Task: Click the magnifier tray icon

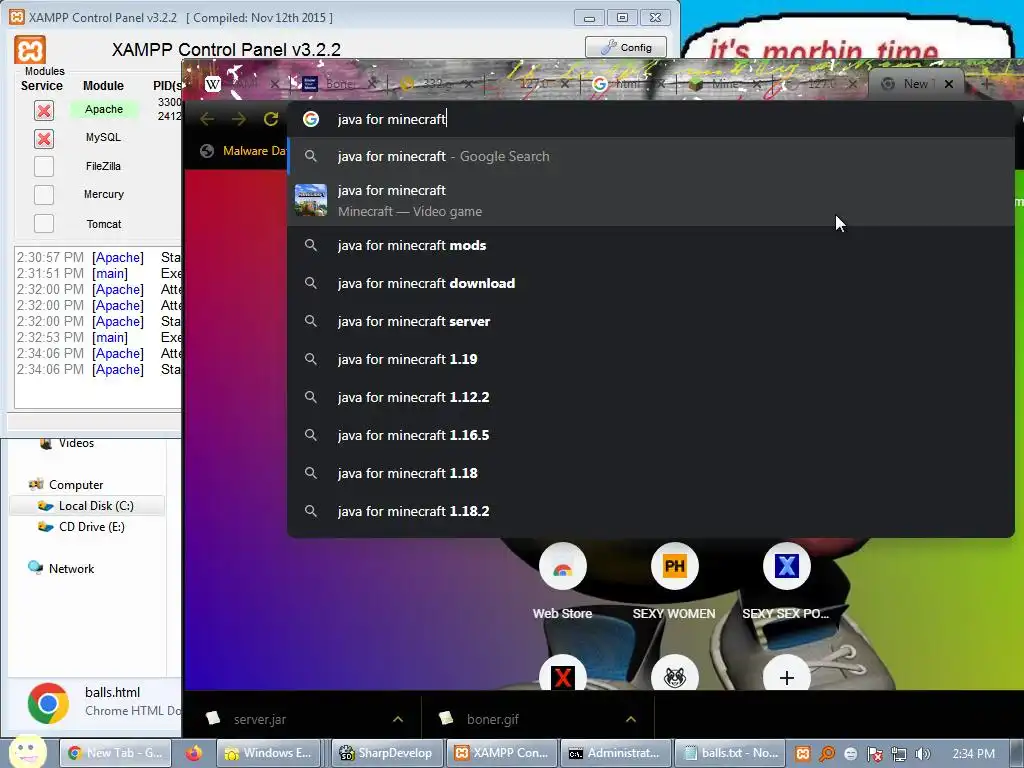Action: pyautogui.click(x=827, y=754)
